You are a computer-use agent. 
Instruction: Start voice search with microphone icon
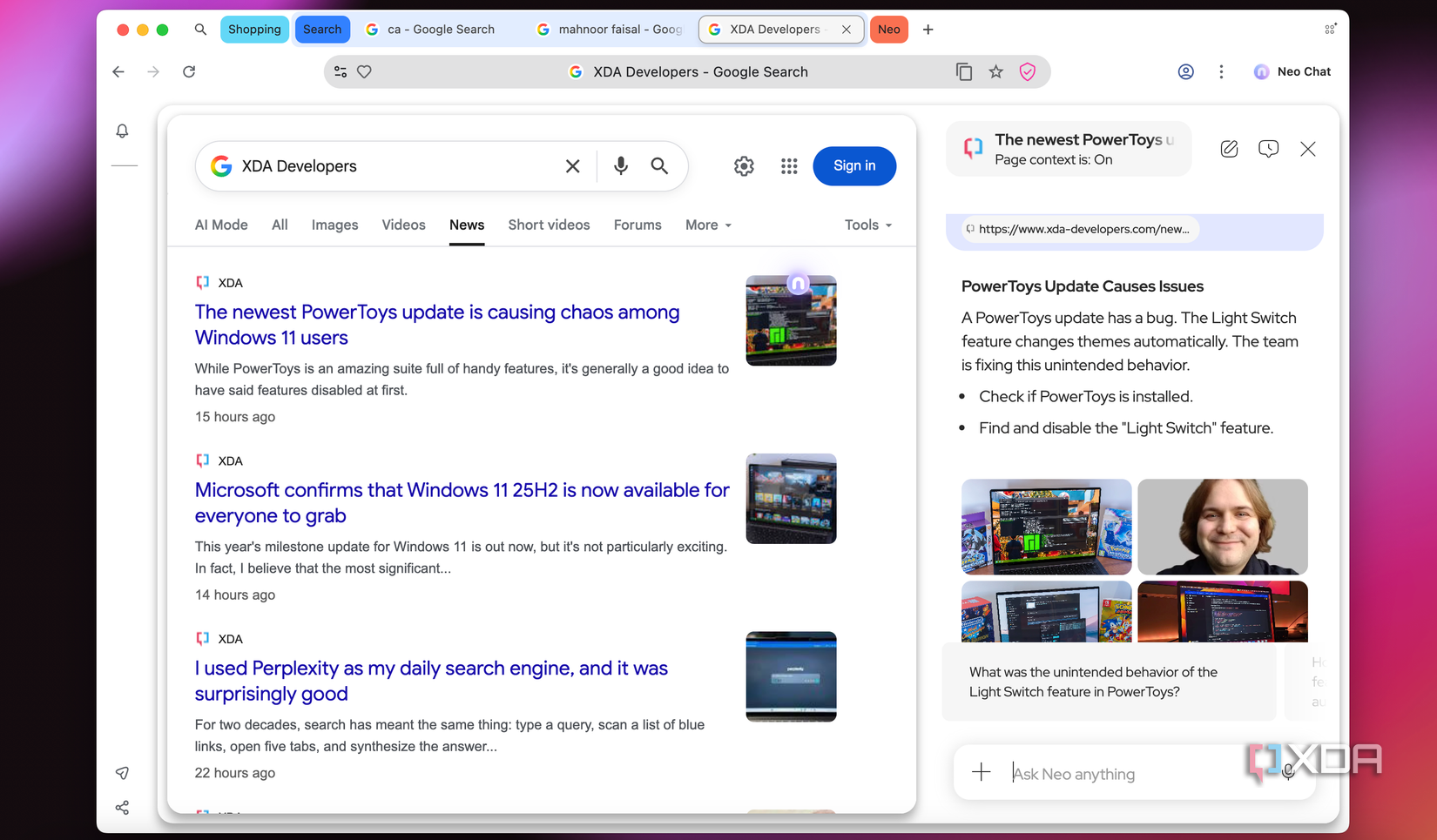620,166
